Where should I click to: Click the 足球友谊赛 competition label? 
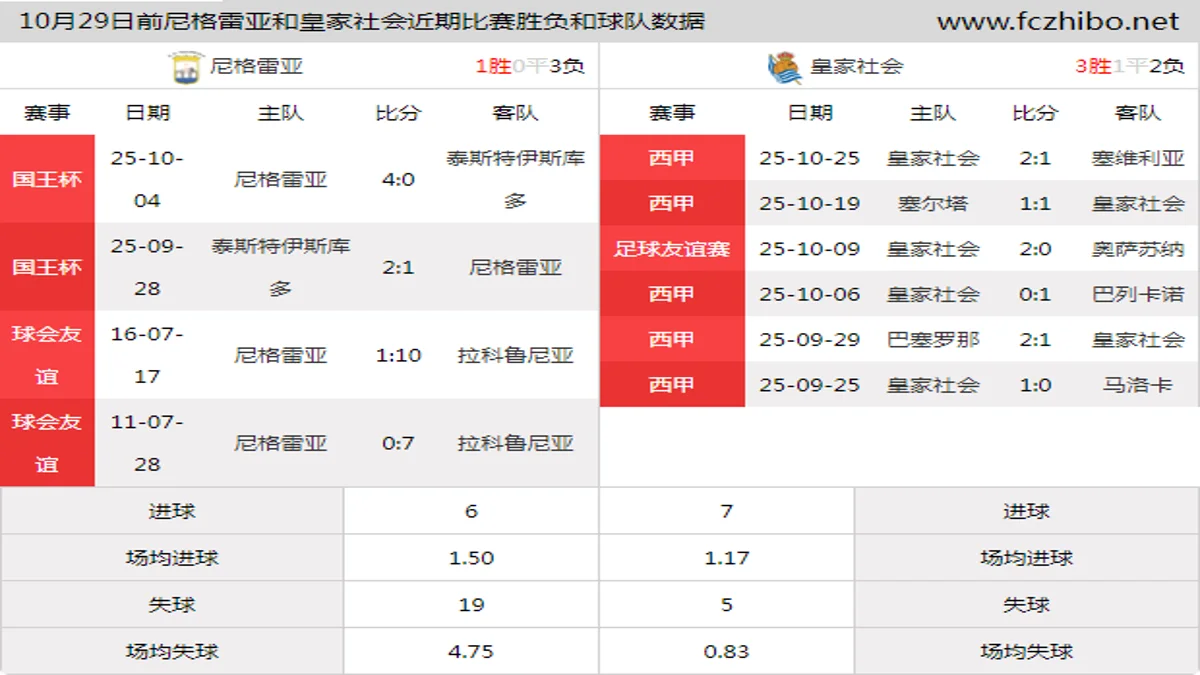click(672, 249)
